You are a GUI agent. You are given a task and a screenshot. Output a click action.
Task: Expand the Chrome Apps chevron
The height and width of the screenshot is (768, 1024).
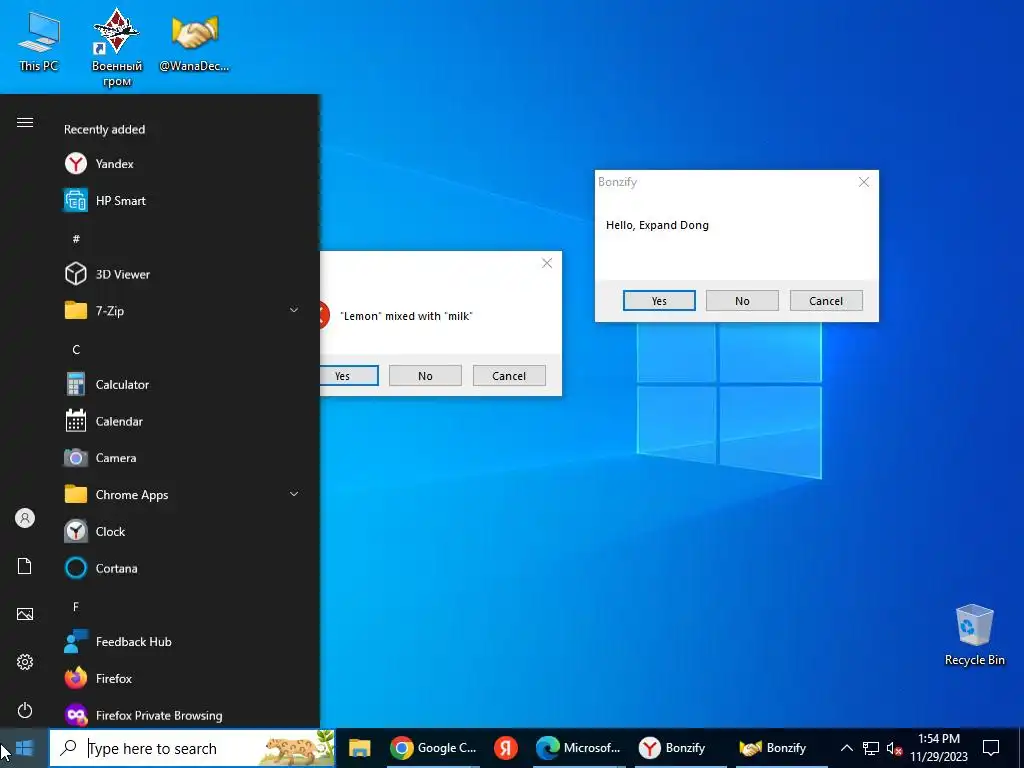point(294,494)
